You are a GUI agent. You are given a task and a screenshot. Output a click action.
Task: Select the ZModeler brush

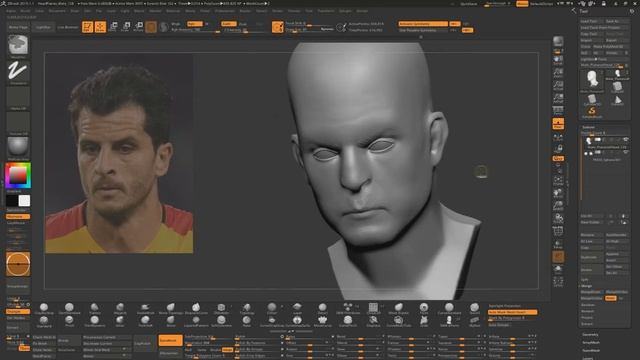[221, 309]
